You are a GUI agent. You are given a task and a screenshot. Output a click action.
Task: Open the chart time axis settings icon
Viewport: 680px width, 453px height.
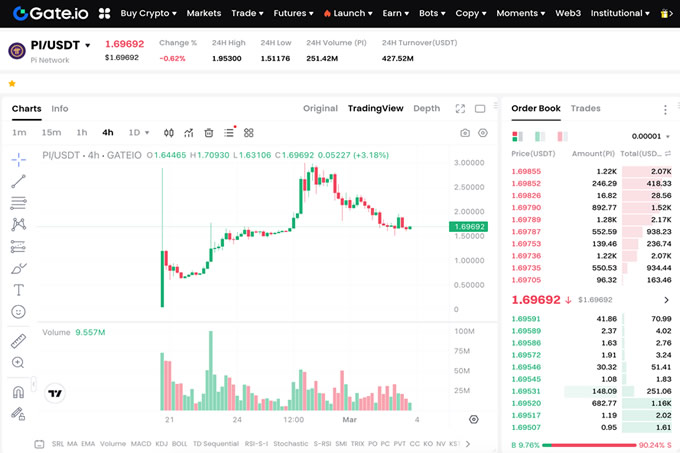(474, 419)
